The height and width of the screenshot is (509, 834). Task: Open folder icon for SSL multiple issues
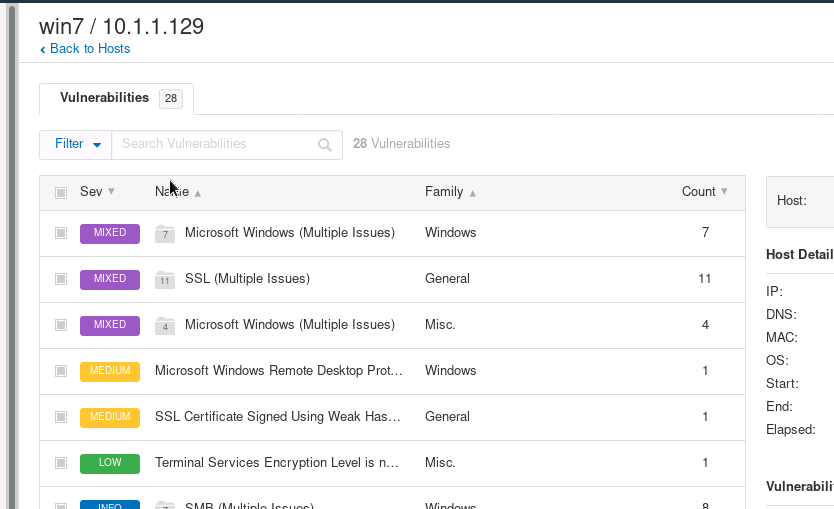[165, 279]
